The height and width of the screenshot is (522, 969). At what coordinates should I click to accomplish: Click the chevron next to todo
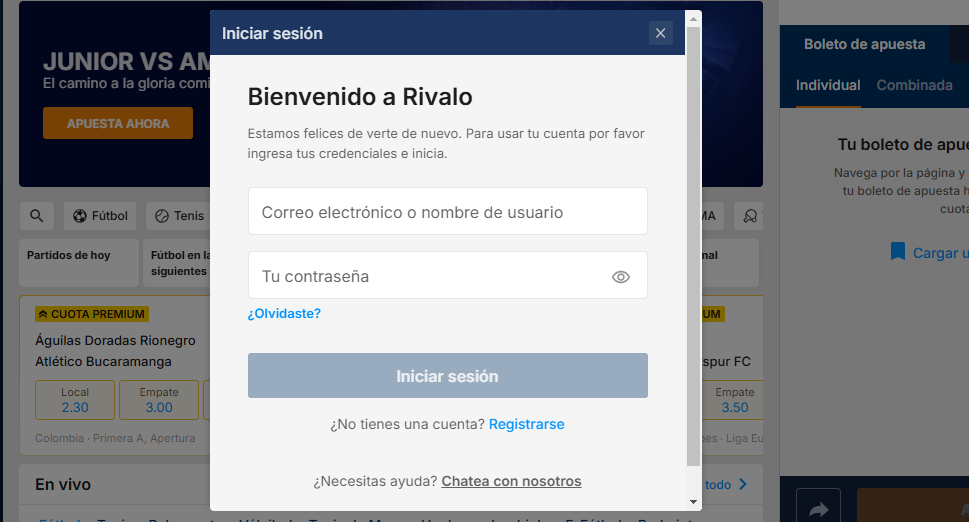(x=743, y=484)
